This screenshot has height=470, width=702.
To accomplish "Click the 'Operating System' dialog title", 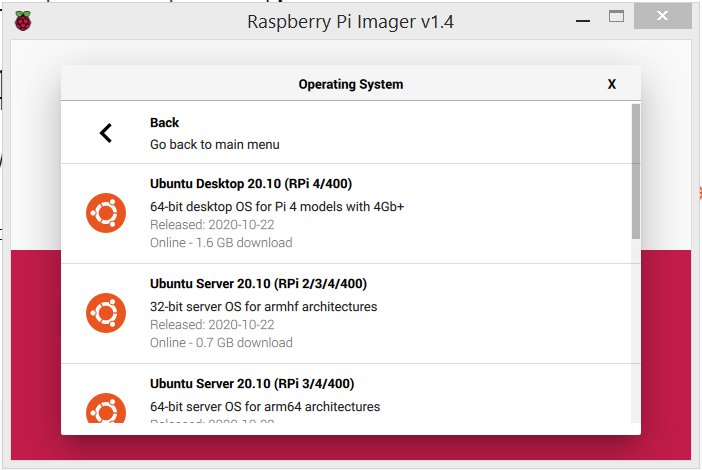I will [351, 84].
